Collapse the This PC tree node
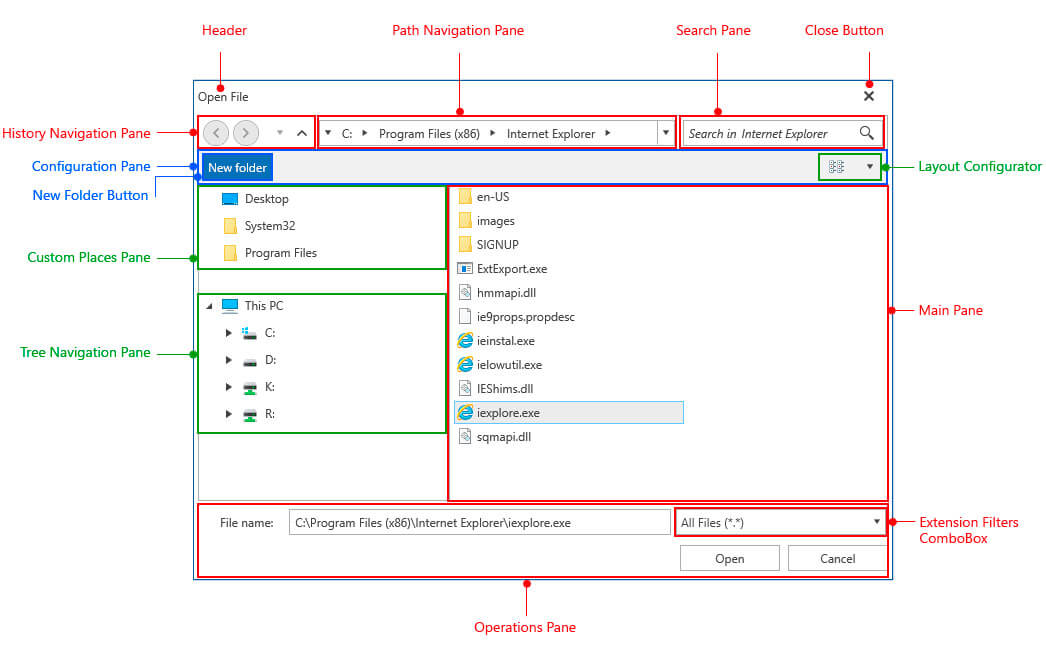1046x667 pixels. coord(208,305)
